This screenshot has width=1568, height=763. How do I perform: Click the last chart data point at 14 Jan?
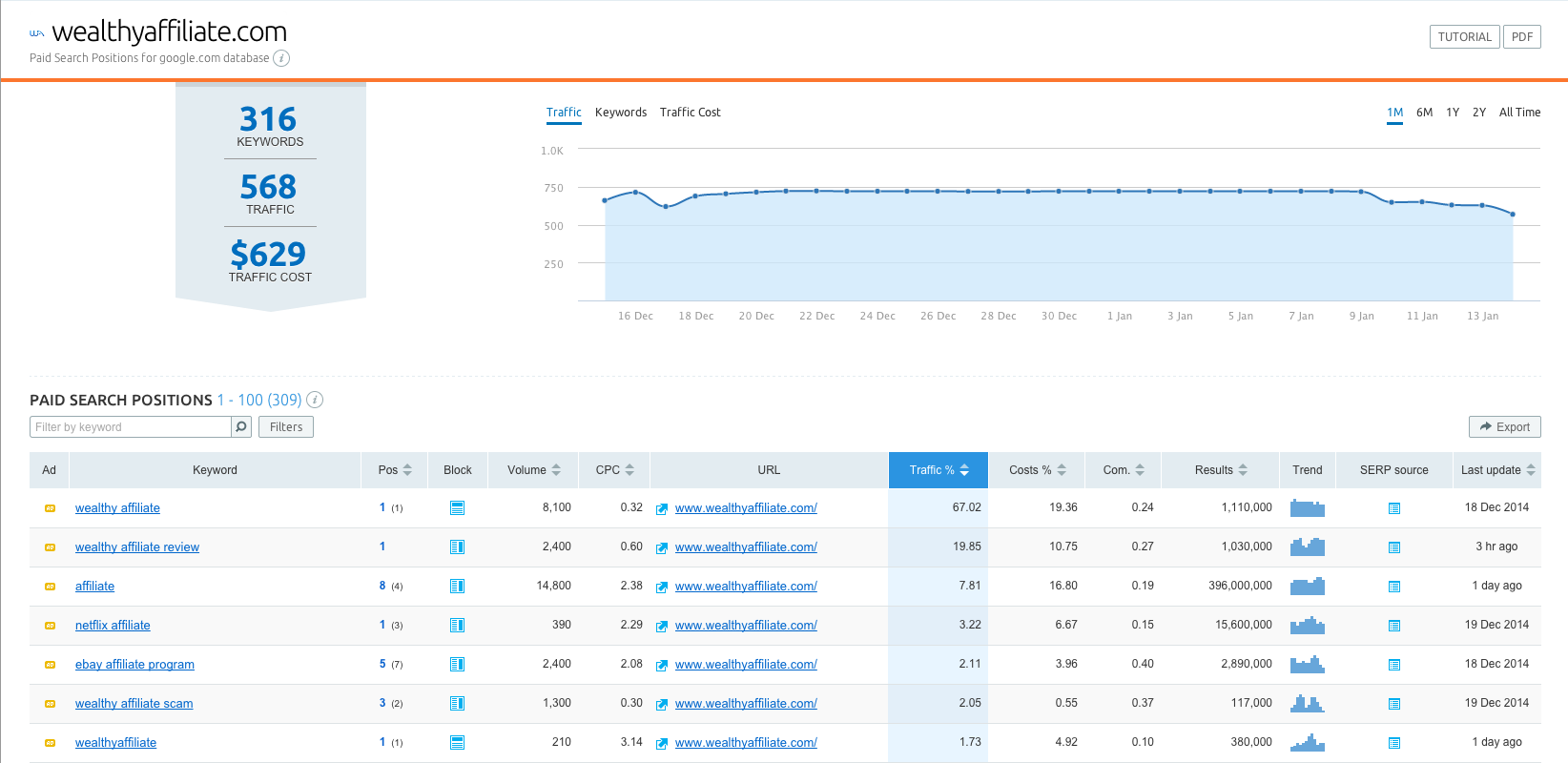(1513, 215)
